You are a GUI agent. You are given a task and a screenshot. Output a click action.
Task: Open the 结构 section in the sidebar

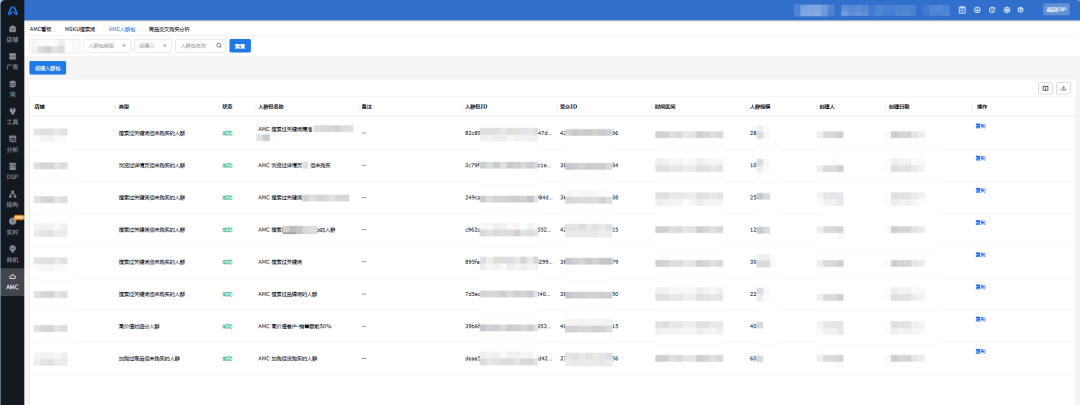point(12,196)
